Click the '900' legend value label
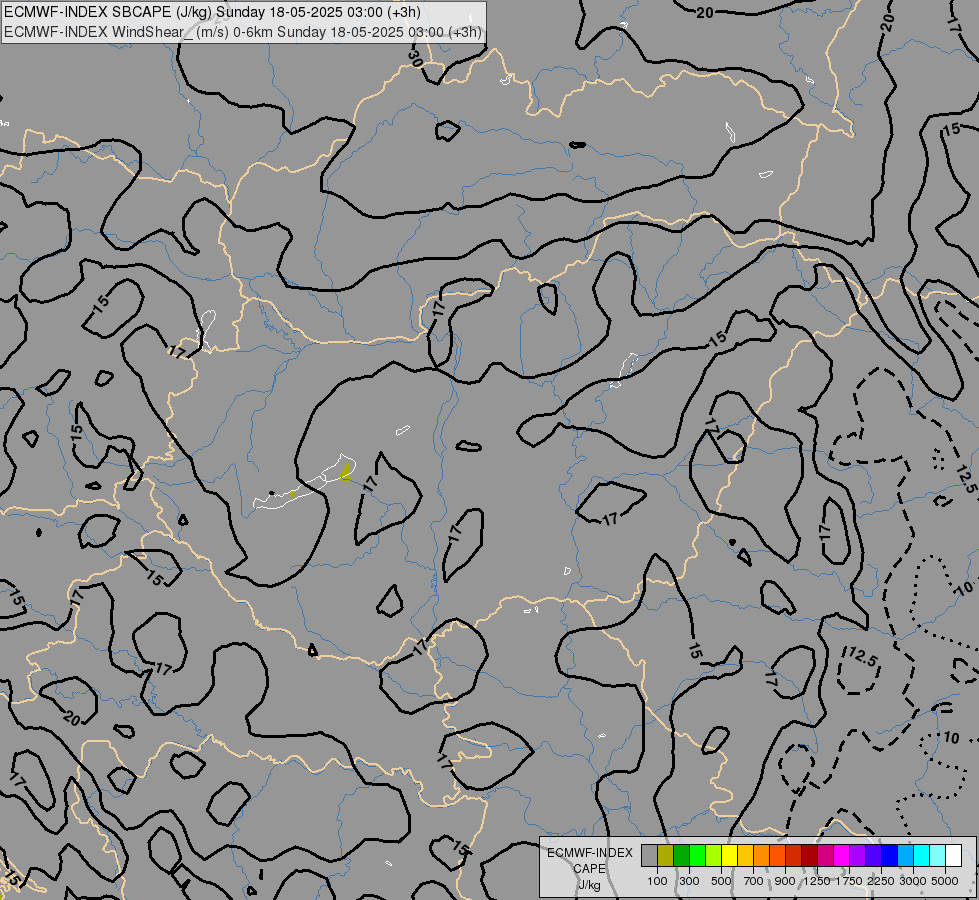 785,881
